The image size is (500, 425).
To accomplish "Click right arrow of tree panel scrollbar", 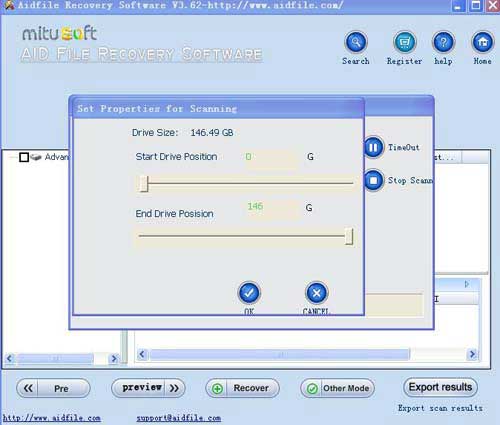I will [114, 359].
